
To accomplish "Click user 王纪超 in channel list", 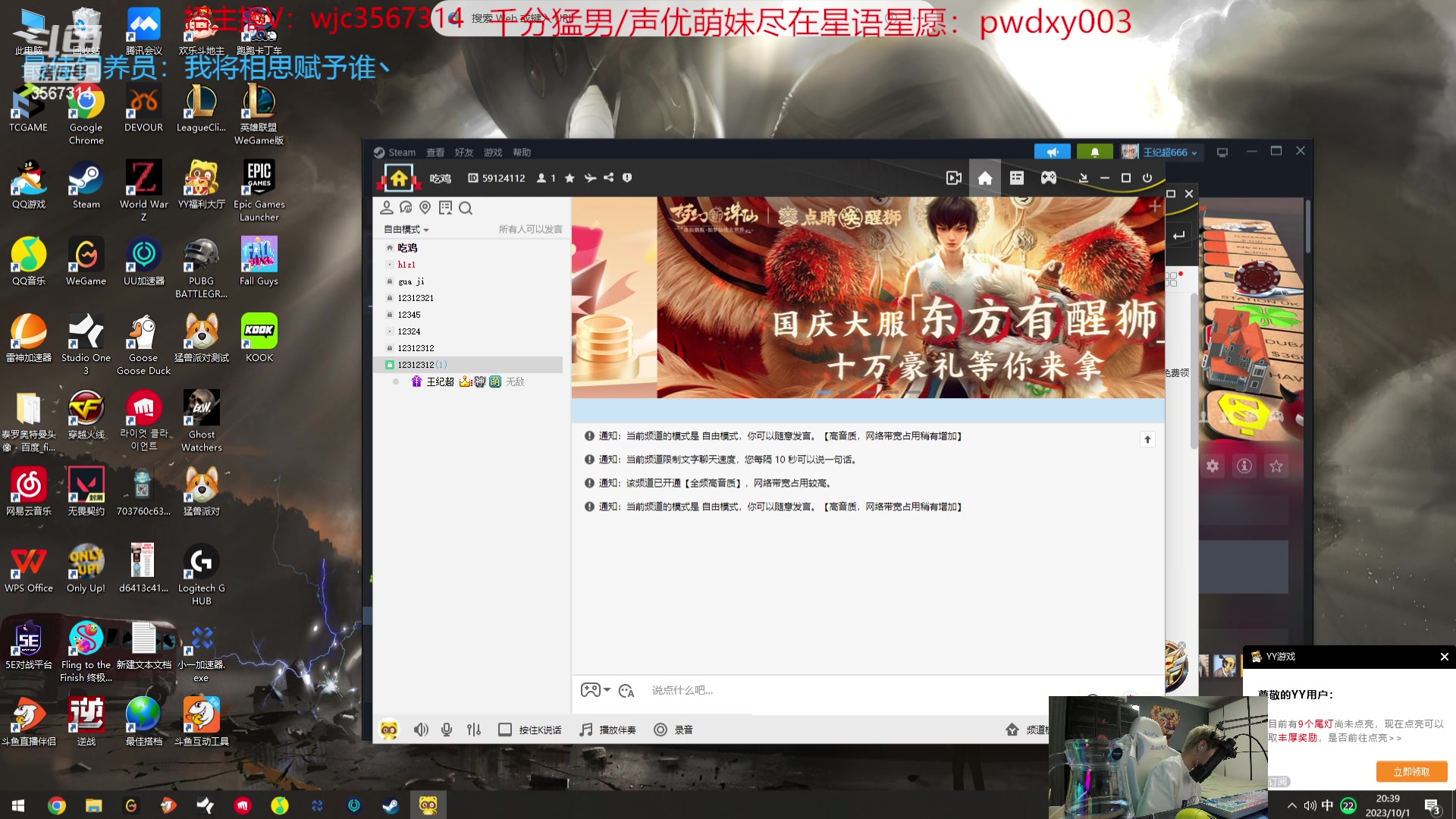I will tap(440, 381).
